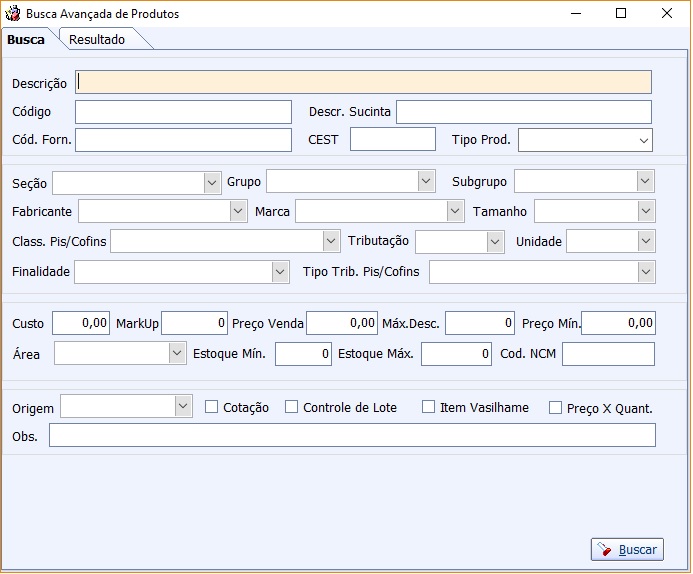Open the Tipo Prod. combo box
The image size is (693, 574).
[644, 141]
